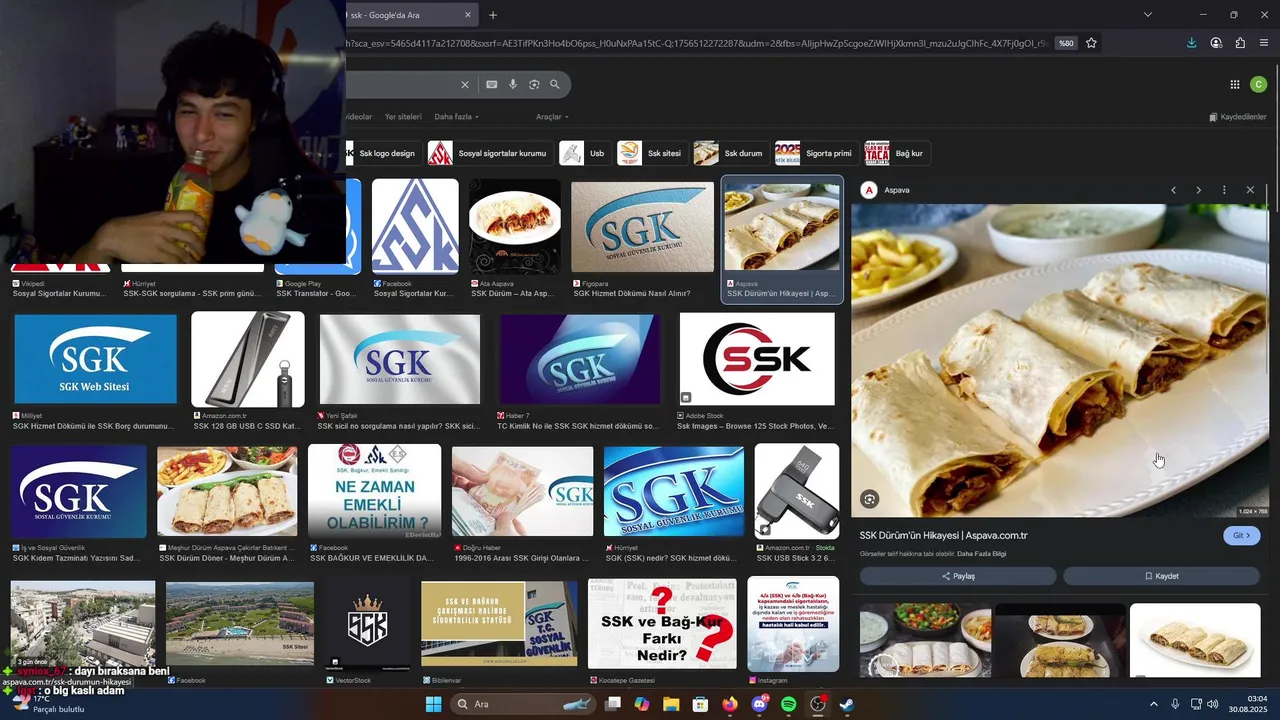This screenshot has width=1280, height=720.
Task: Open Microsoft Store from the taskbar
Action: 701,704
